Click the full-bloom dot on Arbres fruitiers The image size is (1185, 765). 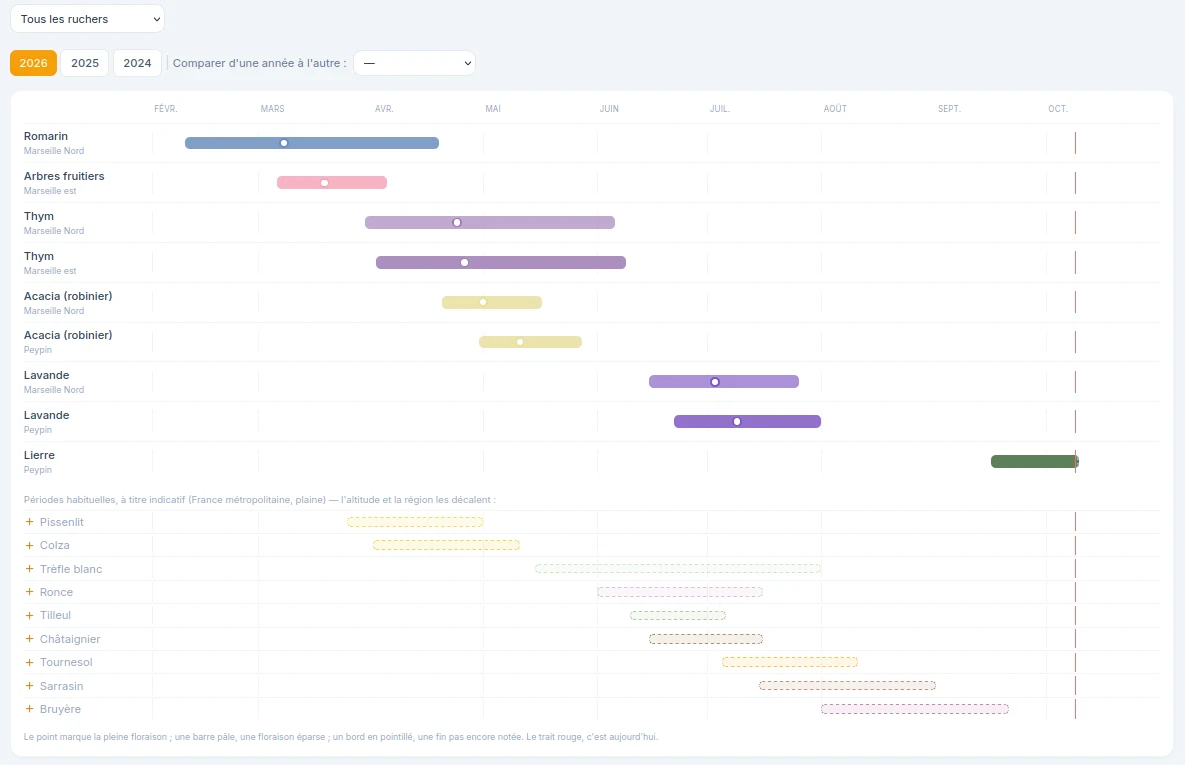point(324,183)
